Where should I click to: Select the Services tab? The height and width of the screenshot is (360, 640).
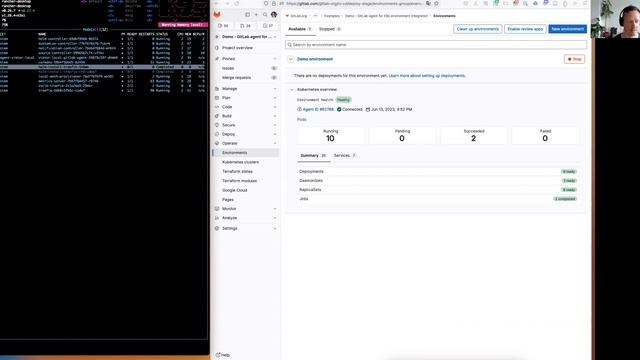(x=345, y=156)
